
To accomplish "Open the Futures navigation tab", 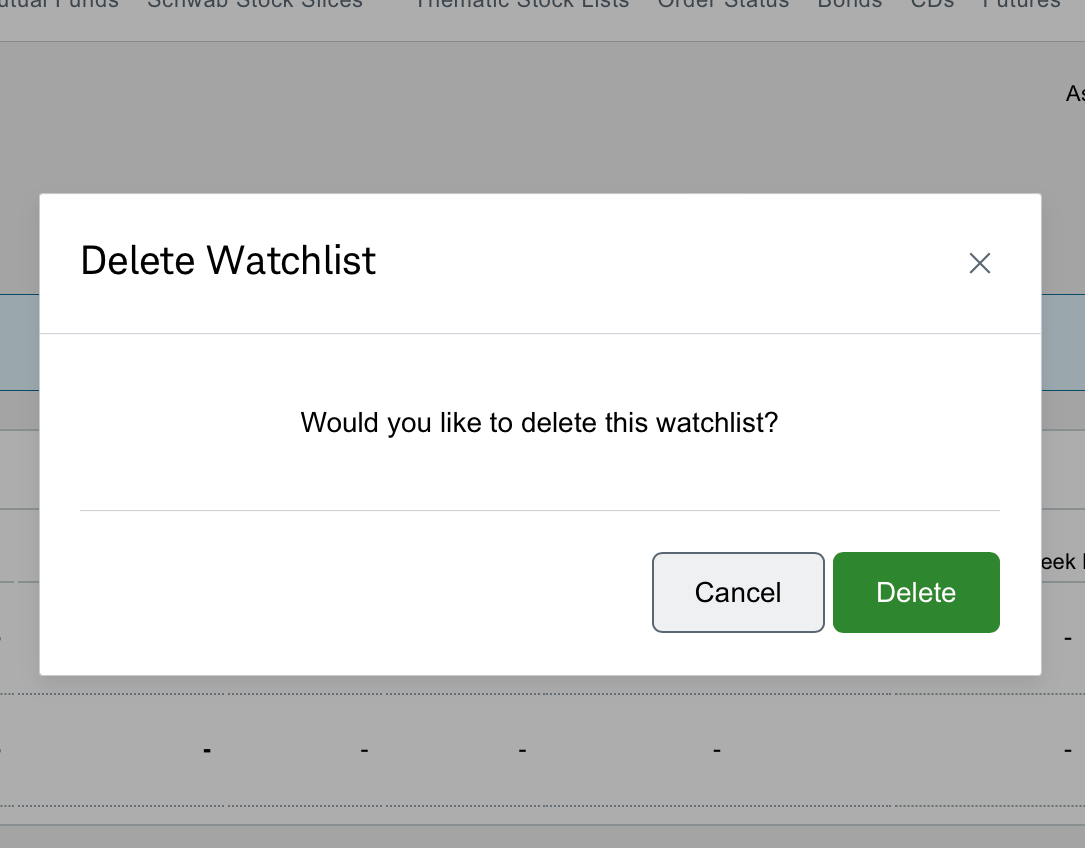I will coord(1021,4).
